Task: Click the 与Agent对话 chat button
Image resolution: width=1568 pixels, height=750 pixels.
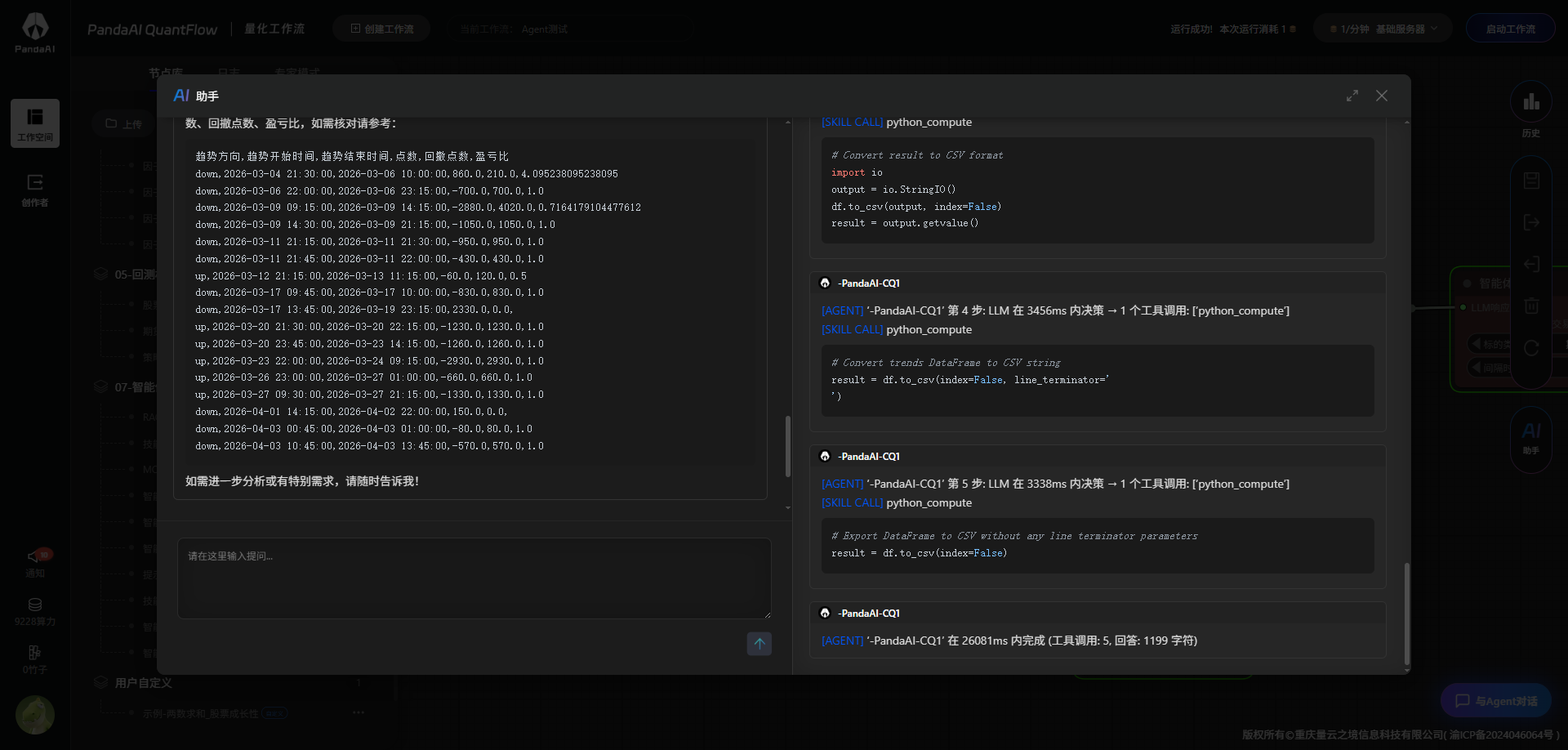Action: (1496, 701)
